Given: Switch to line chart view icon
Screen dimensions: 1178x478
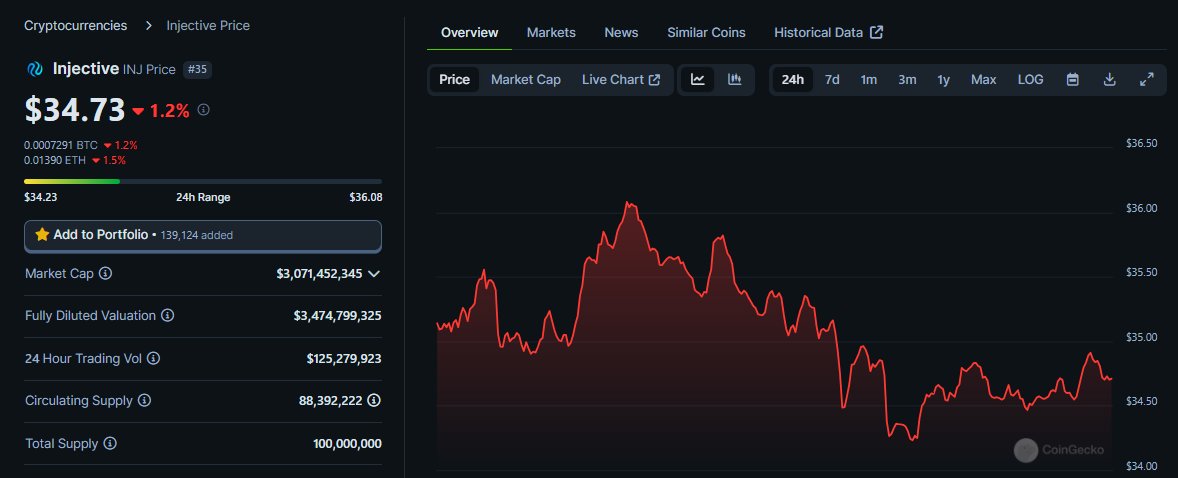Looking at the screenshot, I should pyautogui.click(x=698, y=80).
